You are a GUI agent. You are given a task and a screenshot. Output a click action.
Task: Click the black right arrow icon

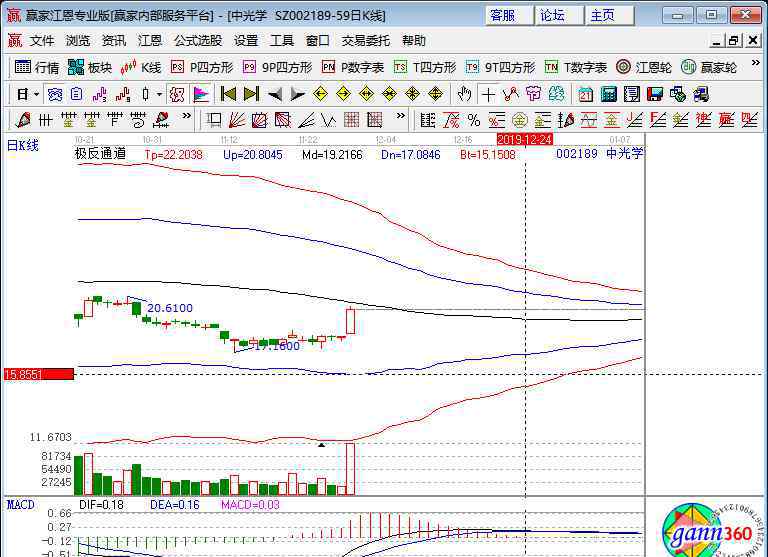(x=297, y=94)
